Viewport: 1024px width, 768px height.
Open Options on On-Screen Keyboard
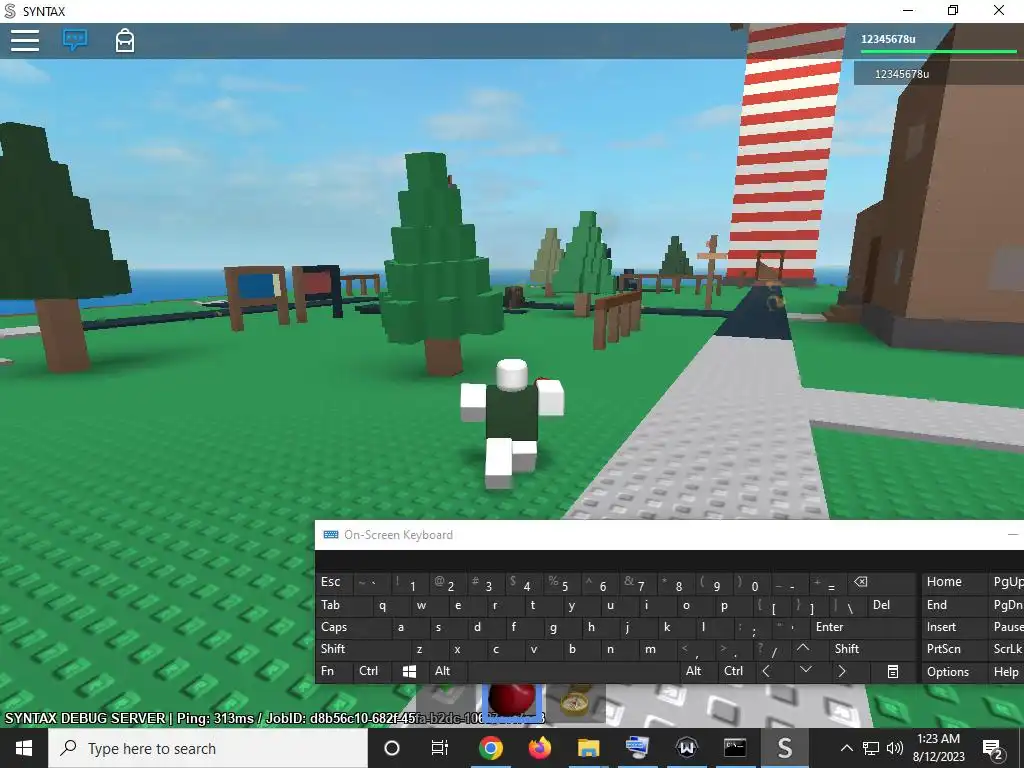(x=953, y=672)
